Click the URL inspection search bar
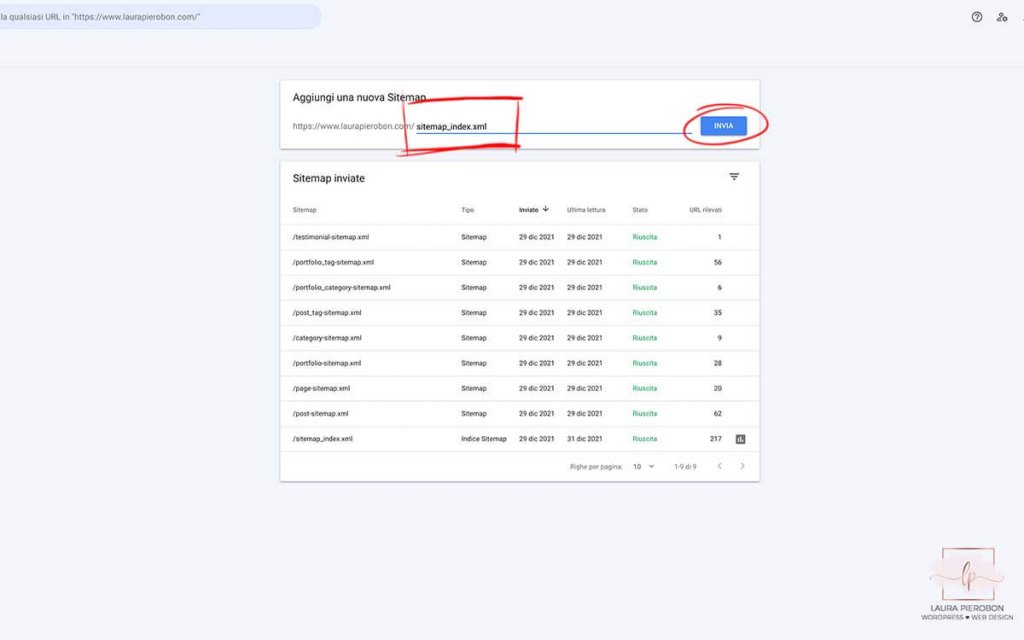 click(x=160, y=17)
